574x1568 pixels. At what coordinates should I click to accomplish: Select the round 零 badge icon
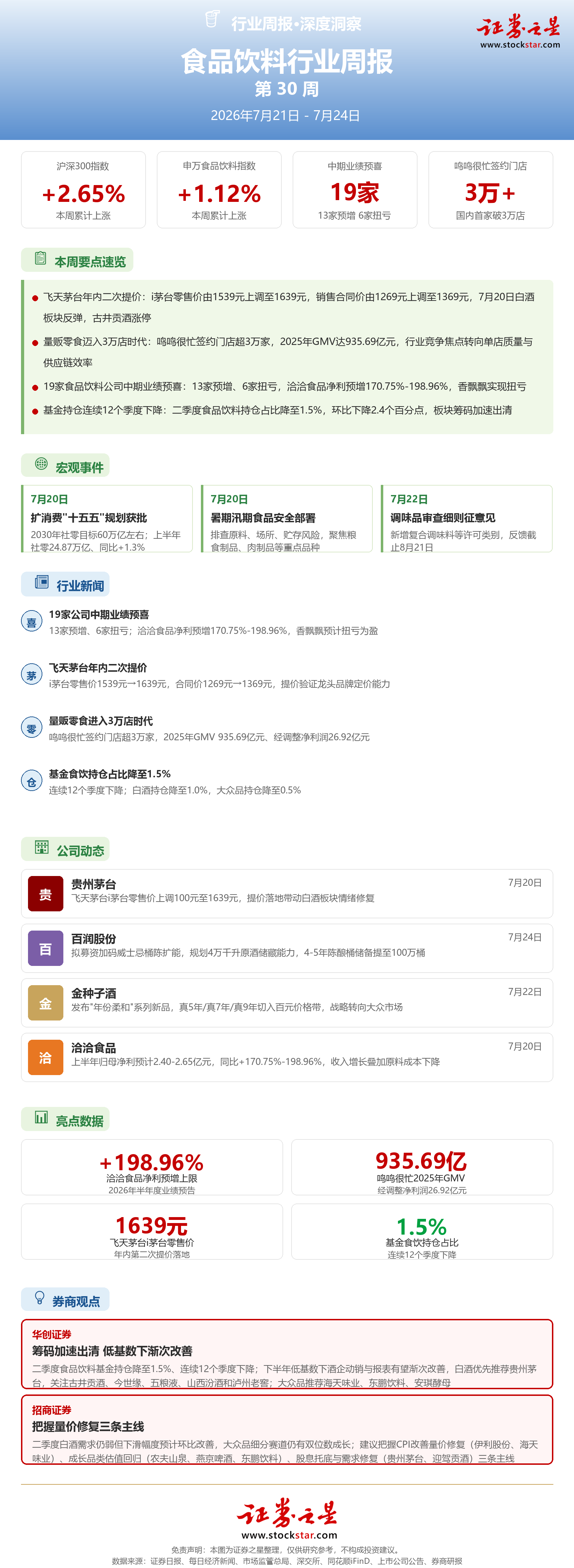(x=31, y=728)
